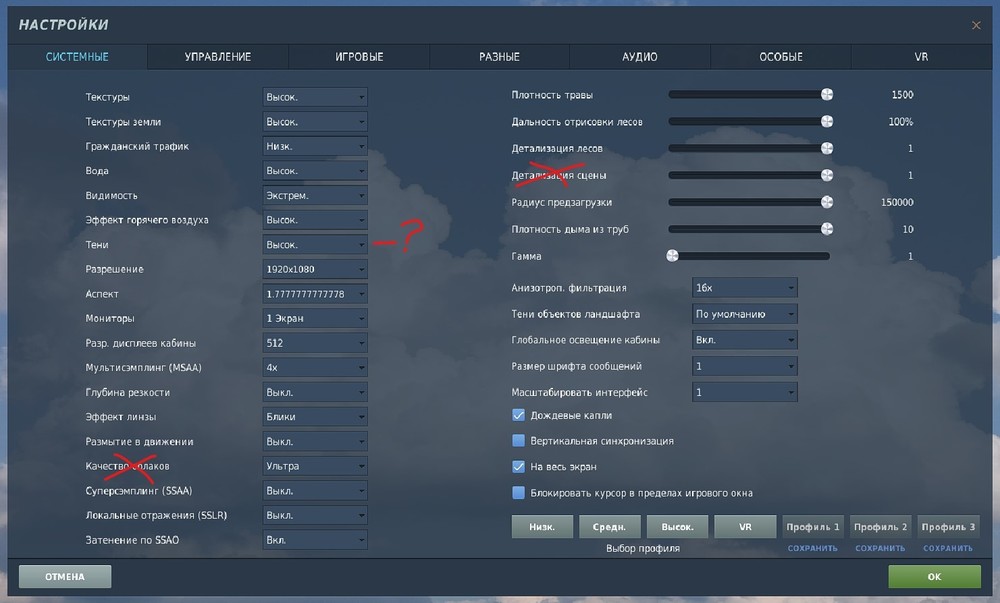Close the Настройки window with the X icon
The image size is (1000, 603).
point(976,25)
